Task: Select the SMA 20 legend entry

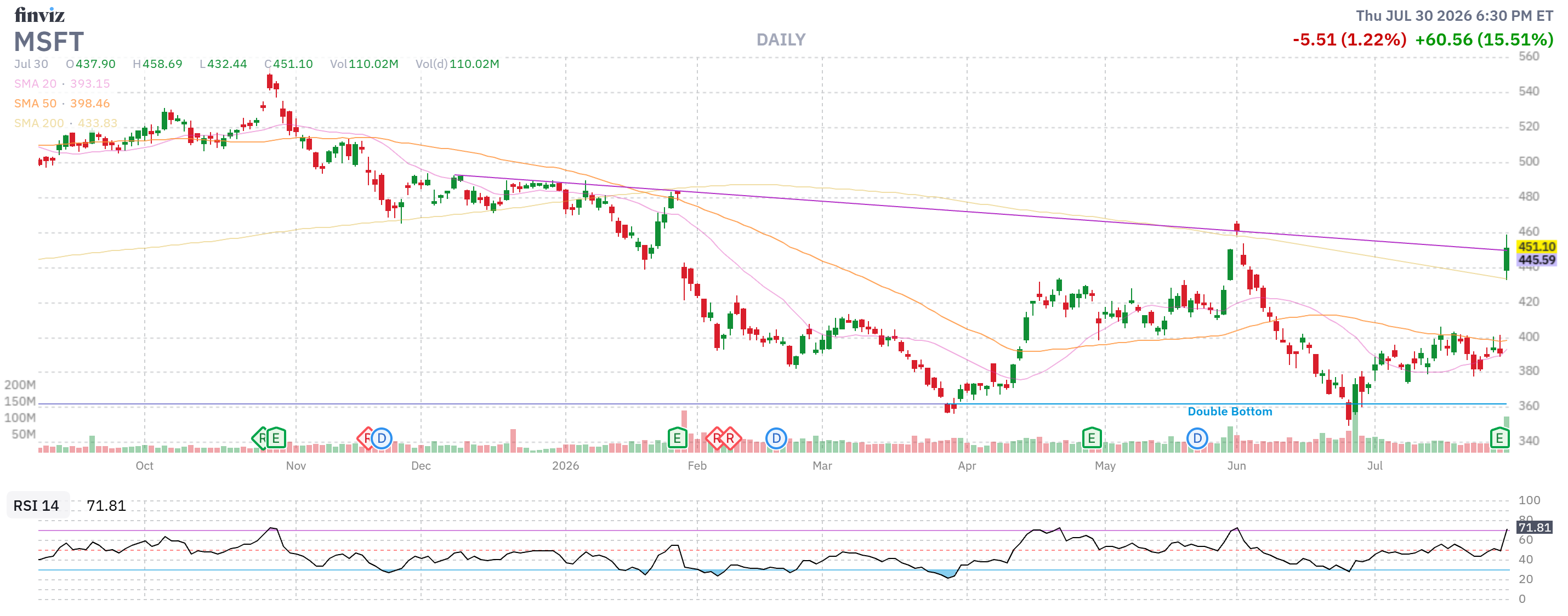Action: (62, 83)
